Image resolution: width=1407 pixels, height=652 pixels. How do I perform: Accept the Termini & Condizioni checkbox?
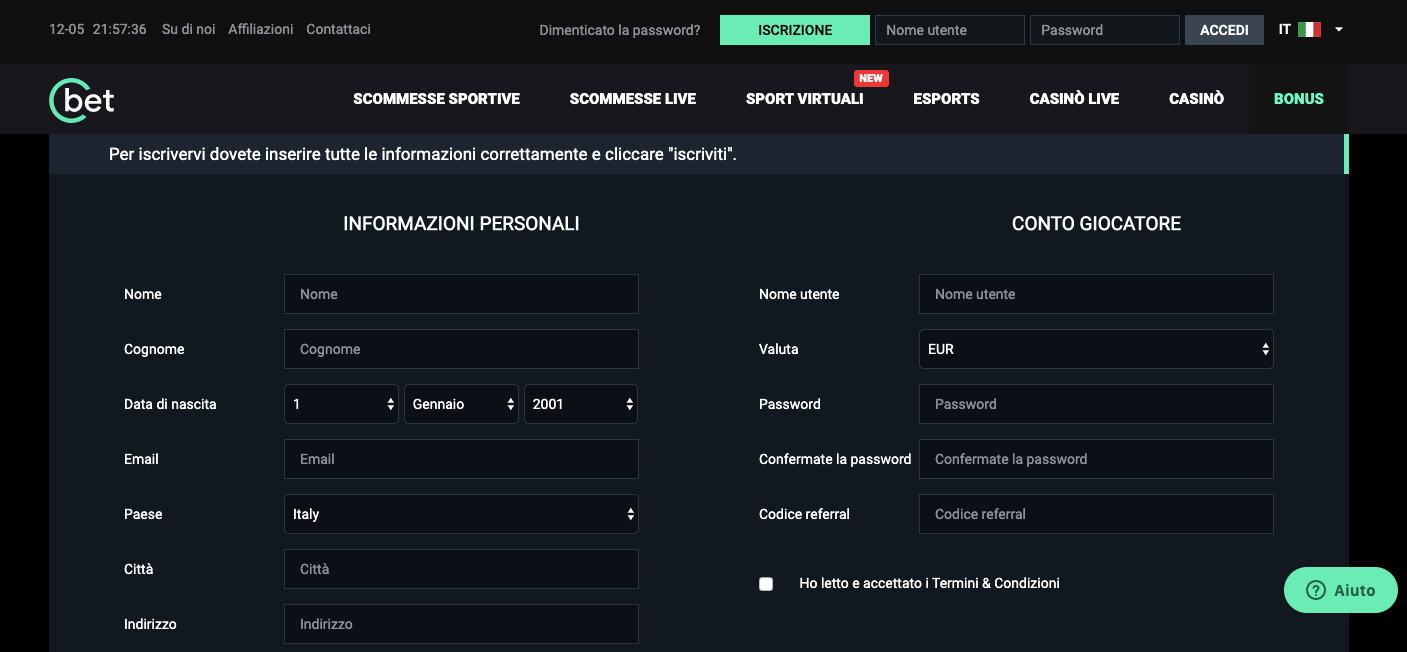click(x=766, y=583)
